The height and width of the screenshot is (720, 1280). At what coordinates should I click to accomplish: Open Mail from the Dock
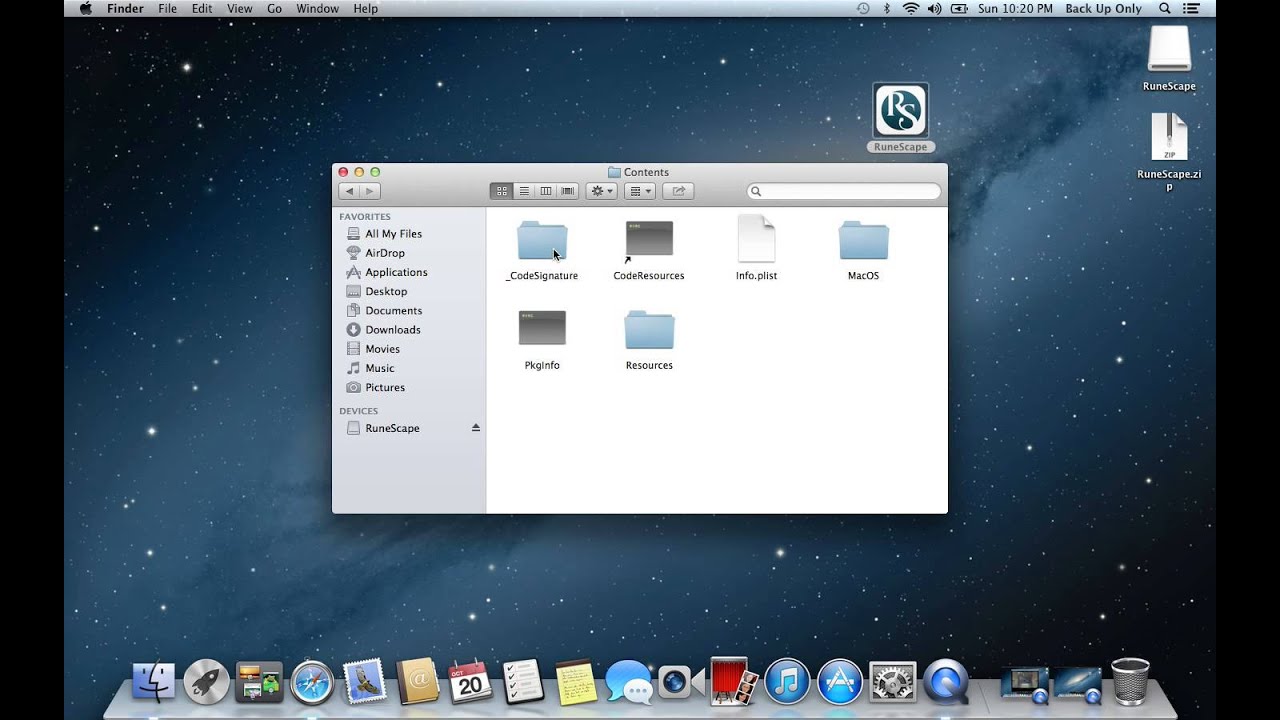pos(365,682)
